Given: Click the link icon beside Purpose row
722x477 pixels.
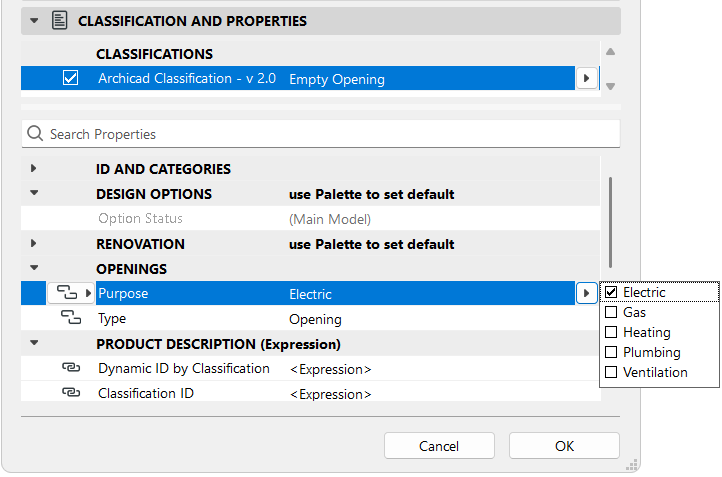Looking at the screenshot, I should pyautogui.click(x=67, y=292).
